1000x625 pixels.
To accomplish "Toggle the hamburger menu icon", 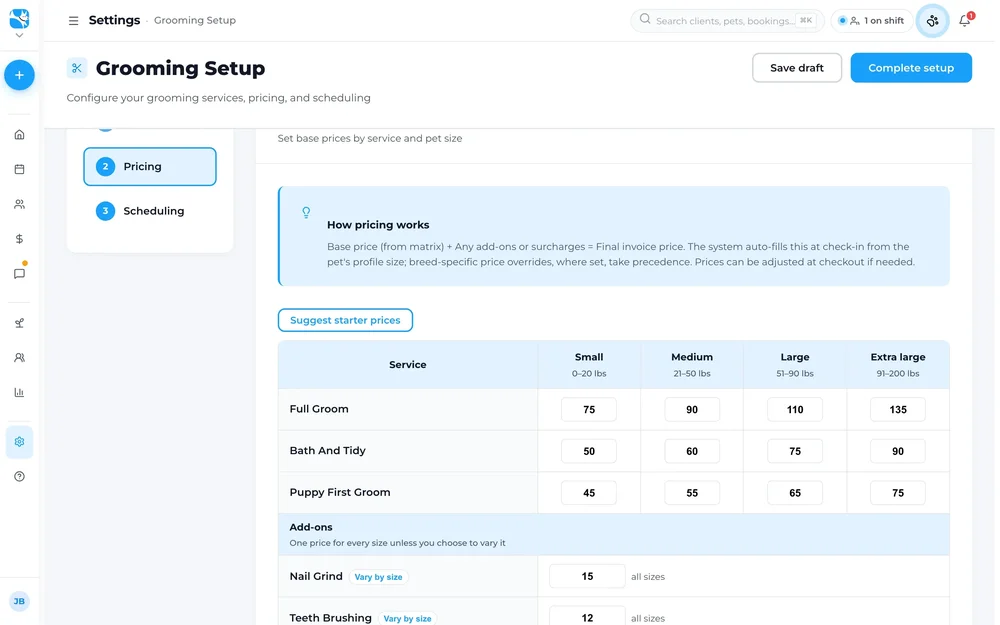I will click(x=73, y=21).
